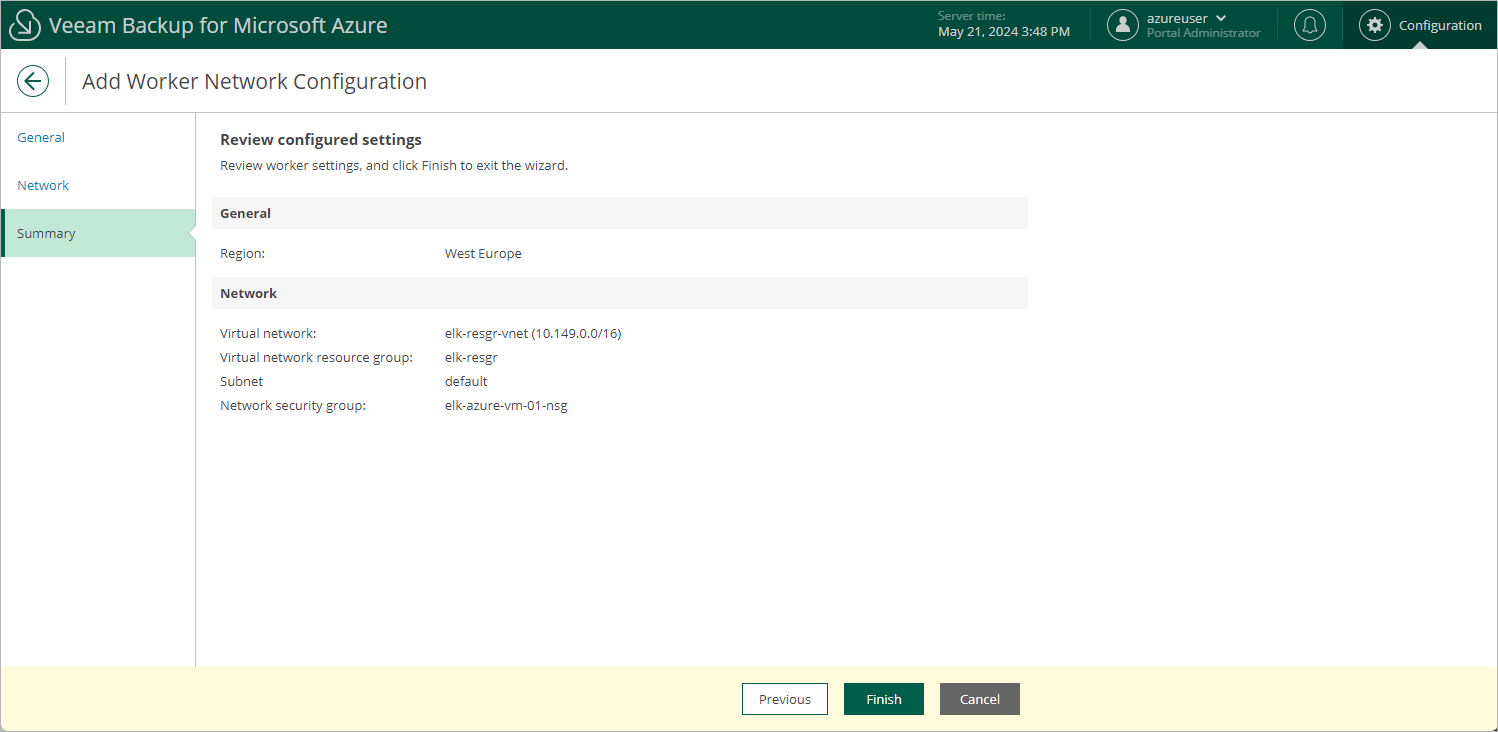Click the Previous button
Screen dimensions: 1498x732
tap(785, 699)
